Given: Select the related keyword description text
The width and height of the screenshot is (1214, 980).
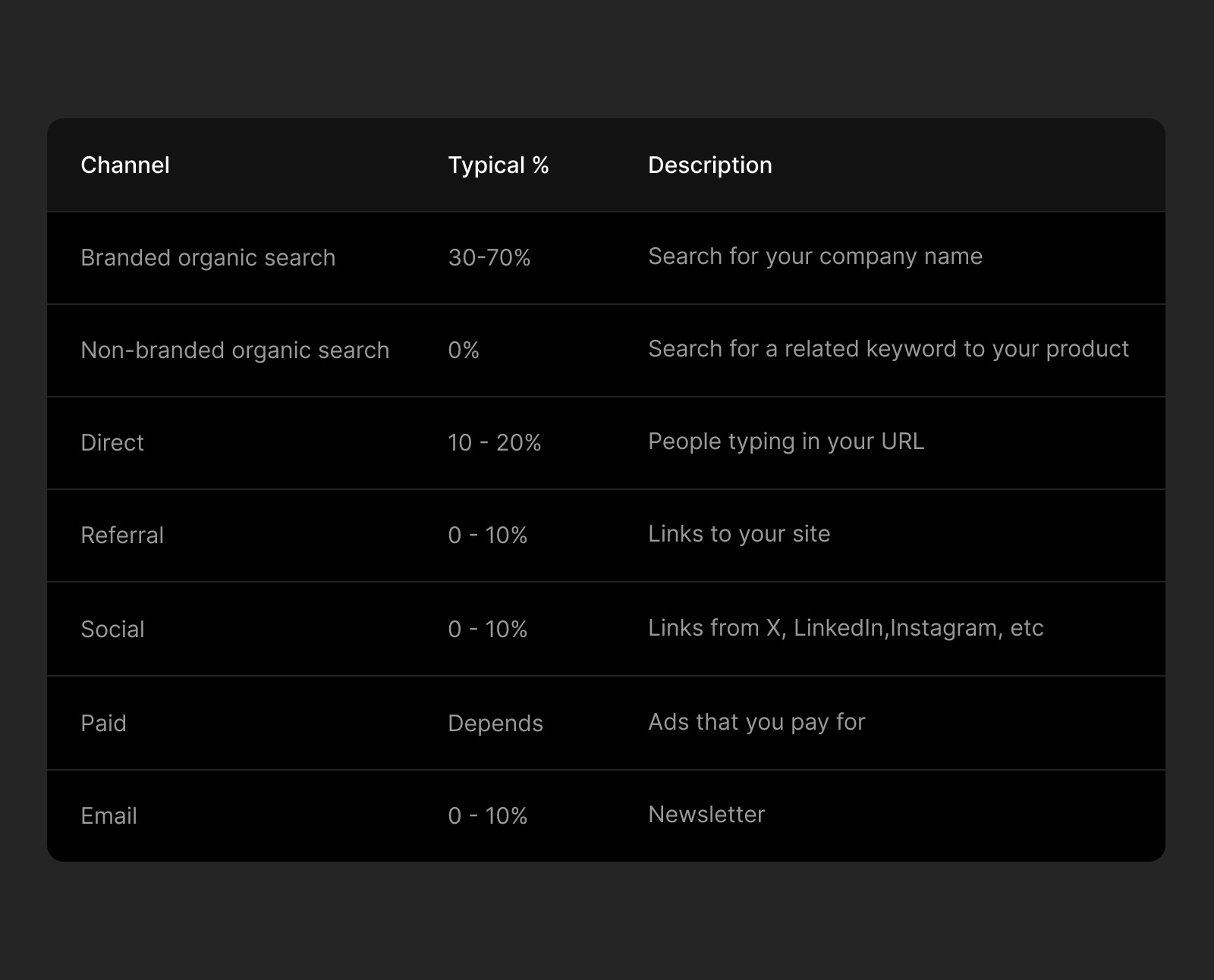Looking at the screenshot, I should (x=888, y=349).
